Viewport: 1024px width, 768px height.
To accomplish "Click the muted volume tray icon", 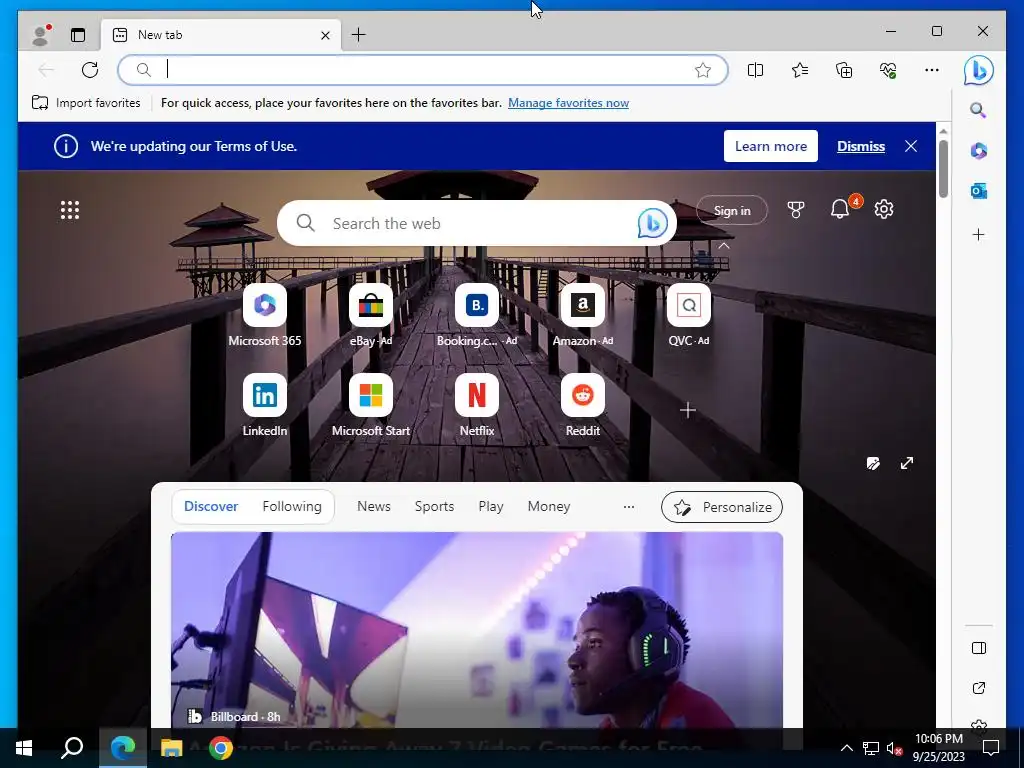I will coord(894,748).
